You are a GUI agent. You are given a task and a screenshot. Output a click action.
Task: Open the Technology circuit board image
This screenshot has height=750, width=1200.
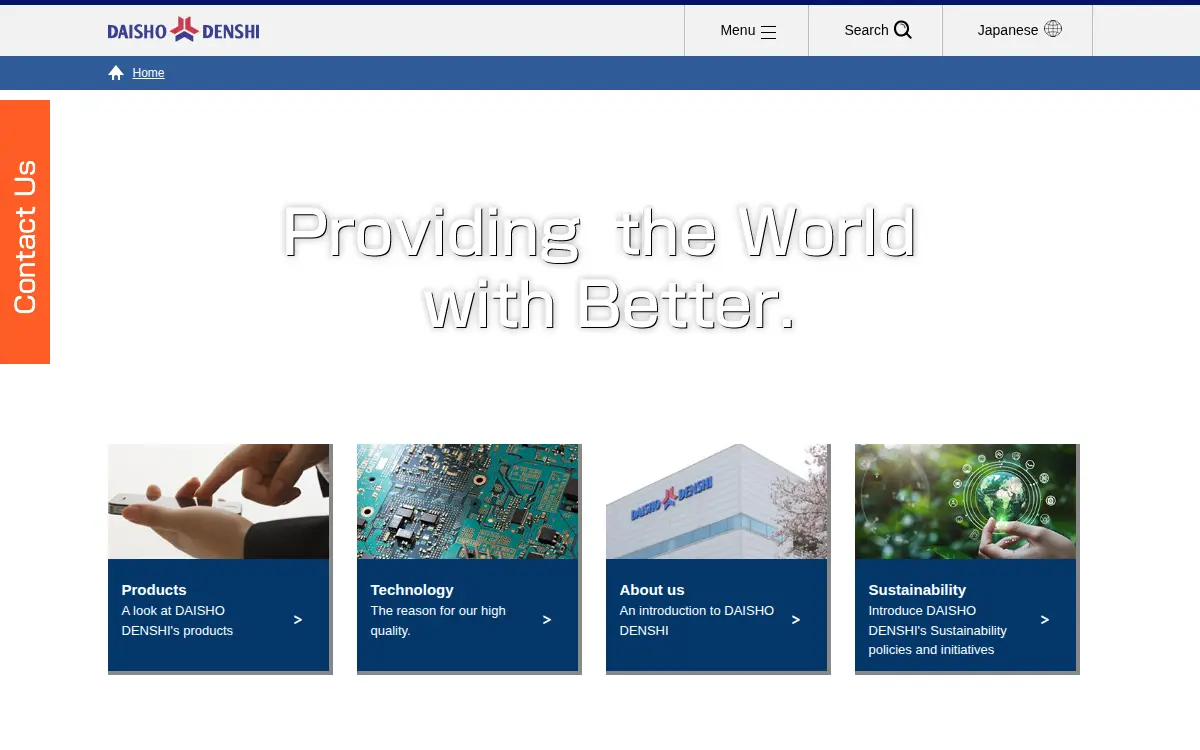467,501
